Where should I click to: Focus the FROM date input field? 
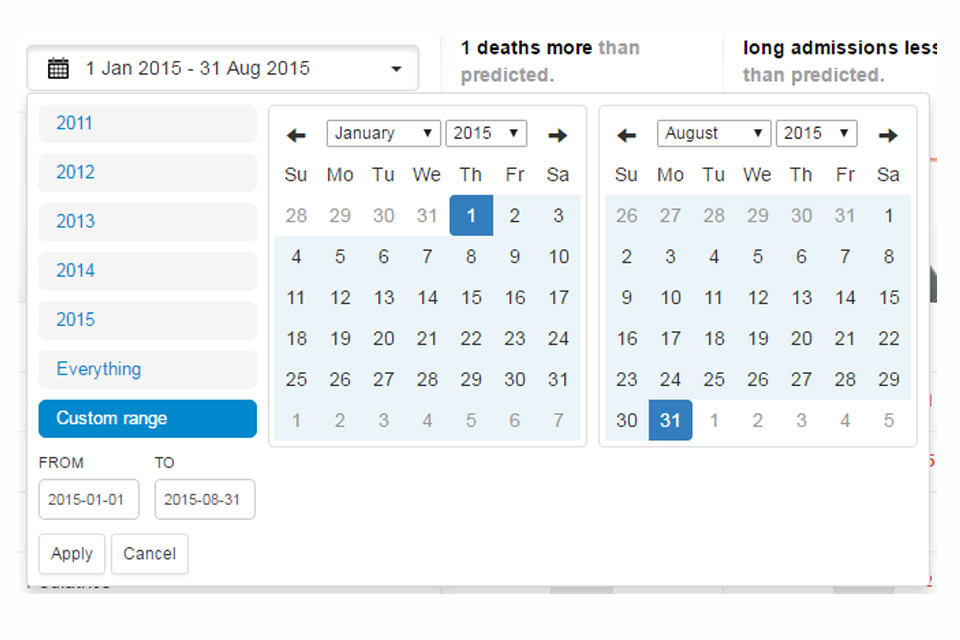89,500
